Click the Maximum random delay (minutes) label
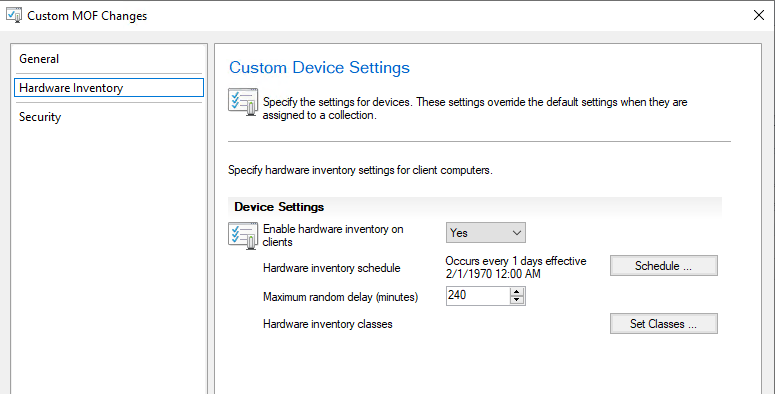This screenshot has width=775, height=394. 341,297
